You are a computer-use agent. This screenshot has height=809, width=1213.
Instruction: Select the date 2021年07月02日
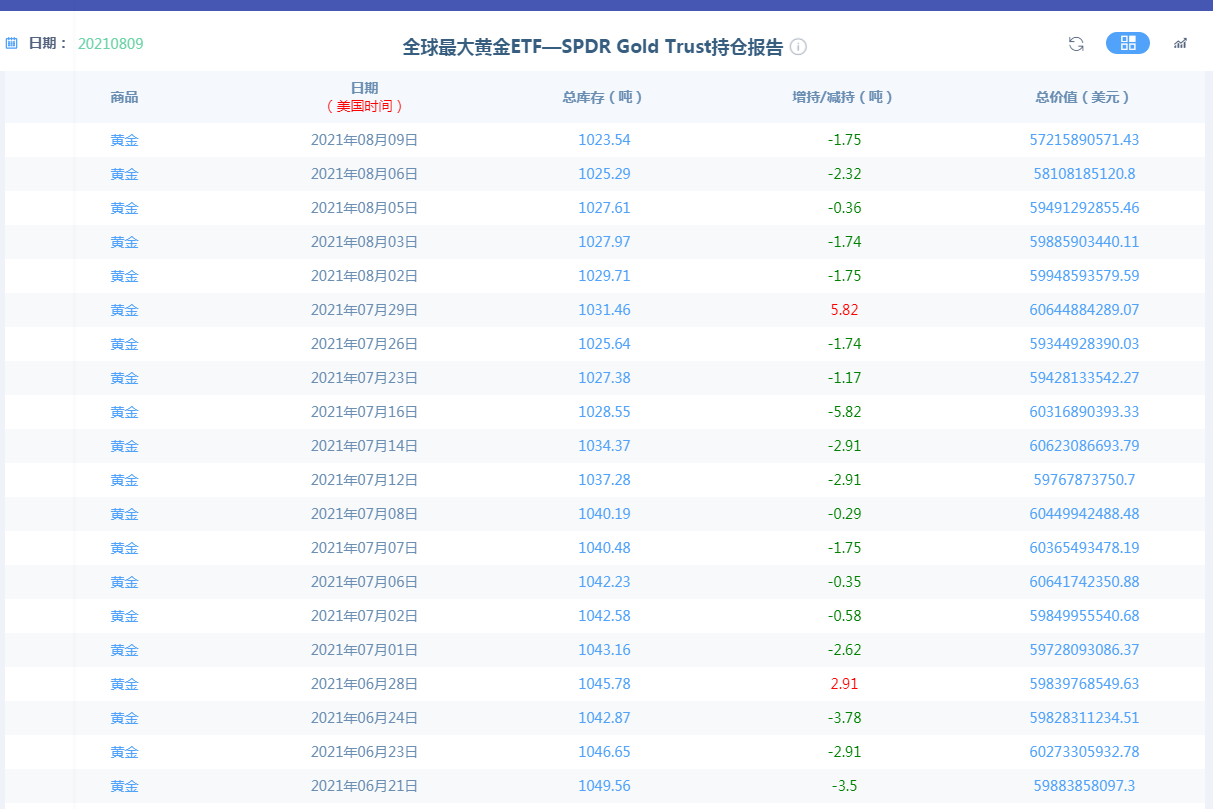click(x=365, y=616)
